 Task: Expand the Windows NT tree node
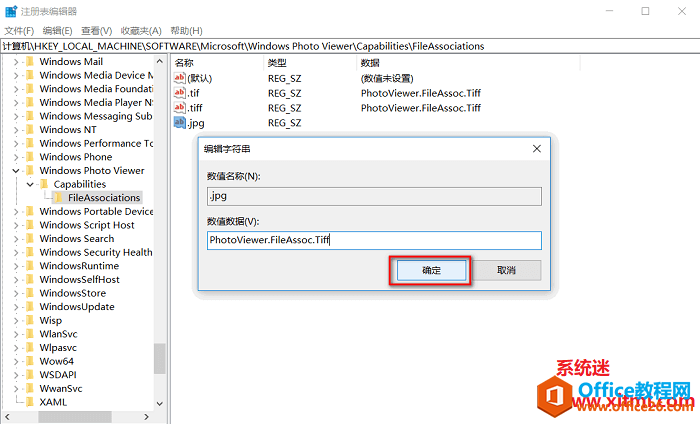[x=16, y=129]
